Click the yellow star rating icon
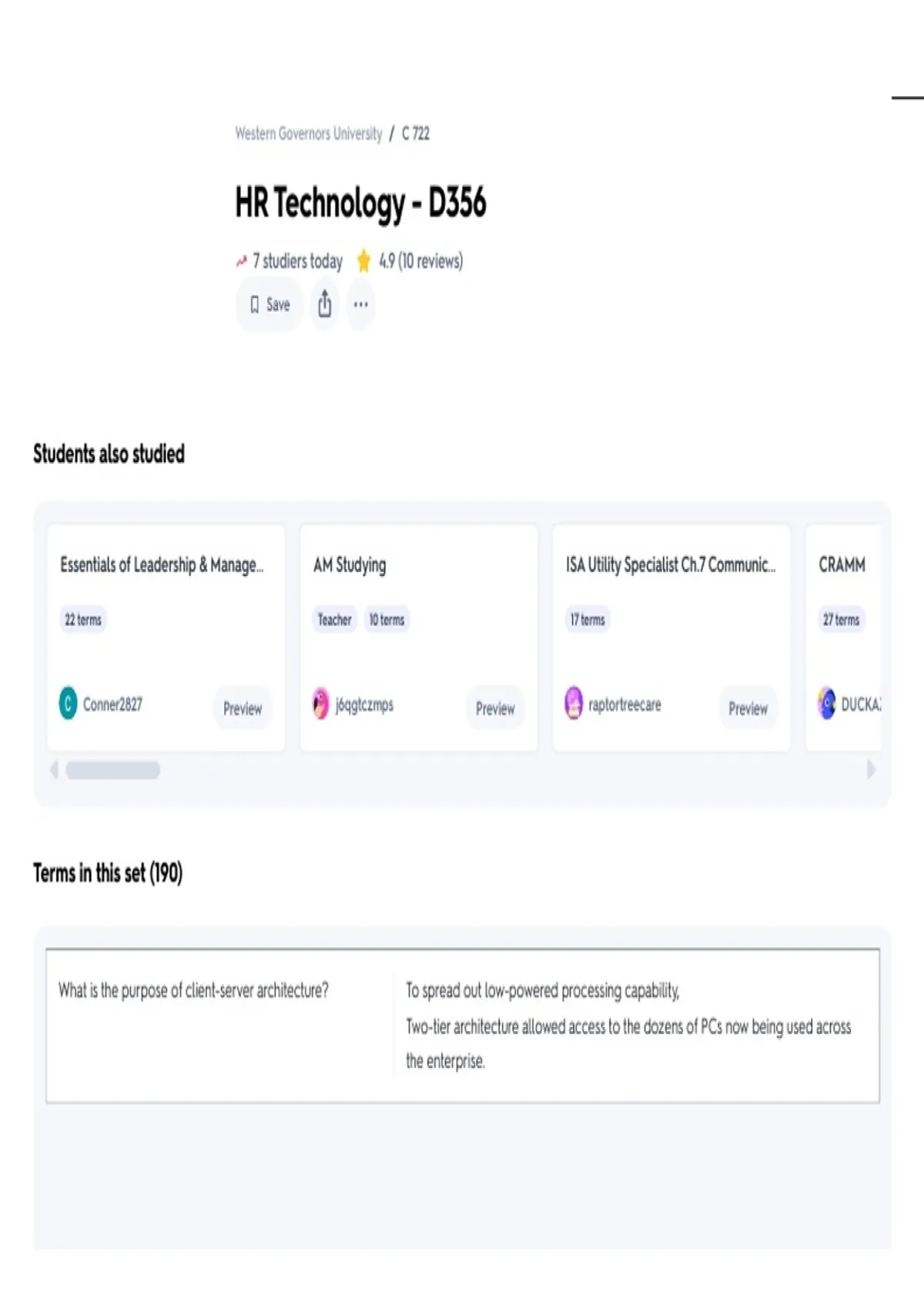924x1309 pixels. 363,261
